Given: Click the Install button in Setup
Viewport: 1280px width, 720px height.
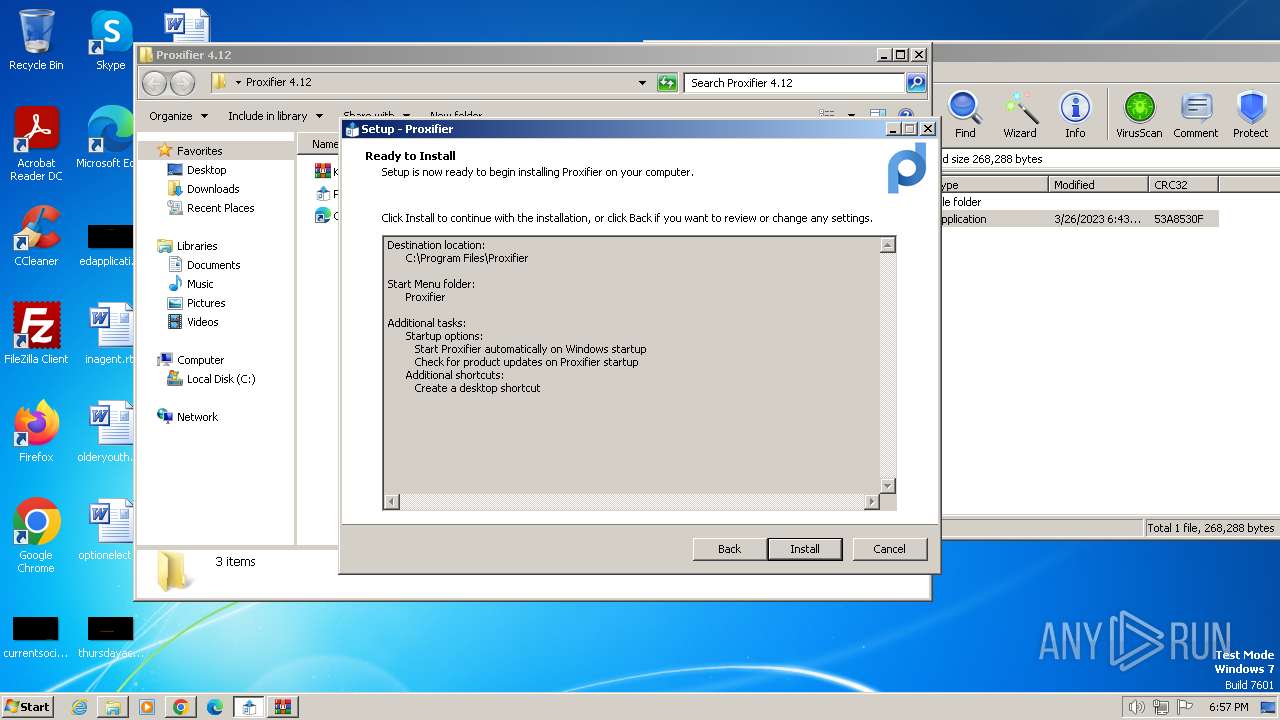Looking at the screenshot, I should pos(804,549).
